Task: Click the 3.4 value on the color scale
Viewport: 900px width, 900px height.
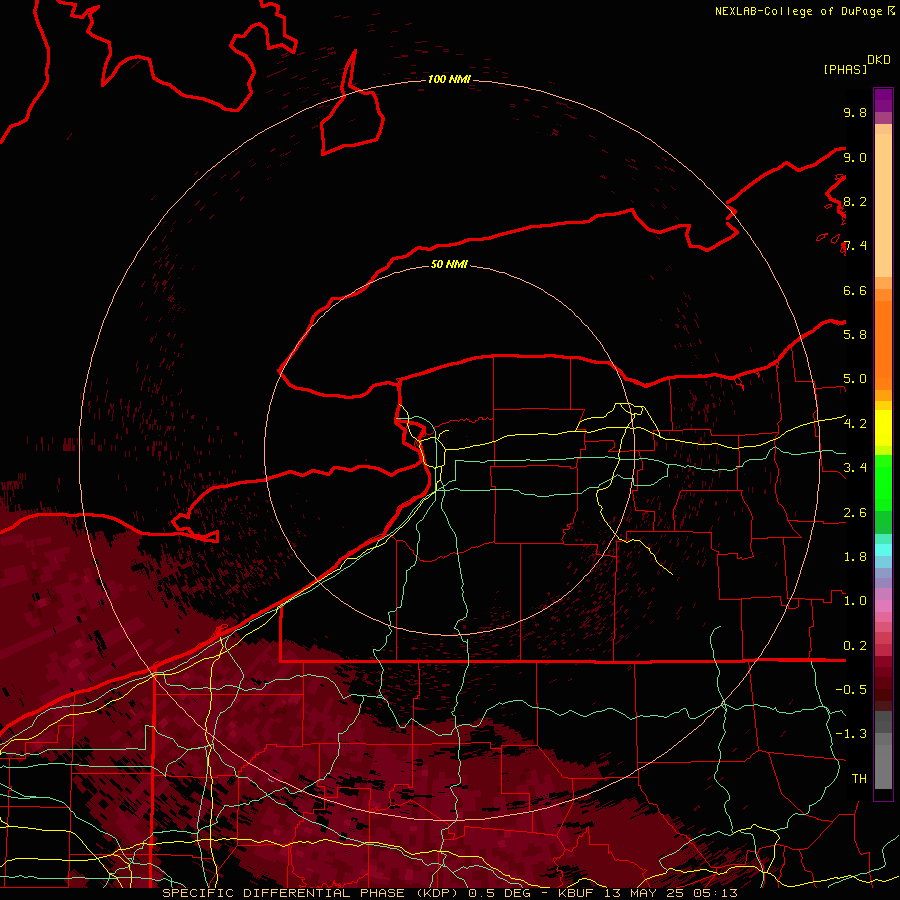Action: [x=855, y=467]
